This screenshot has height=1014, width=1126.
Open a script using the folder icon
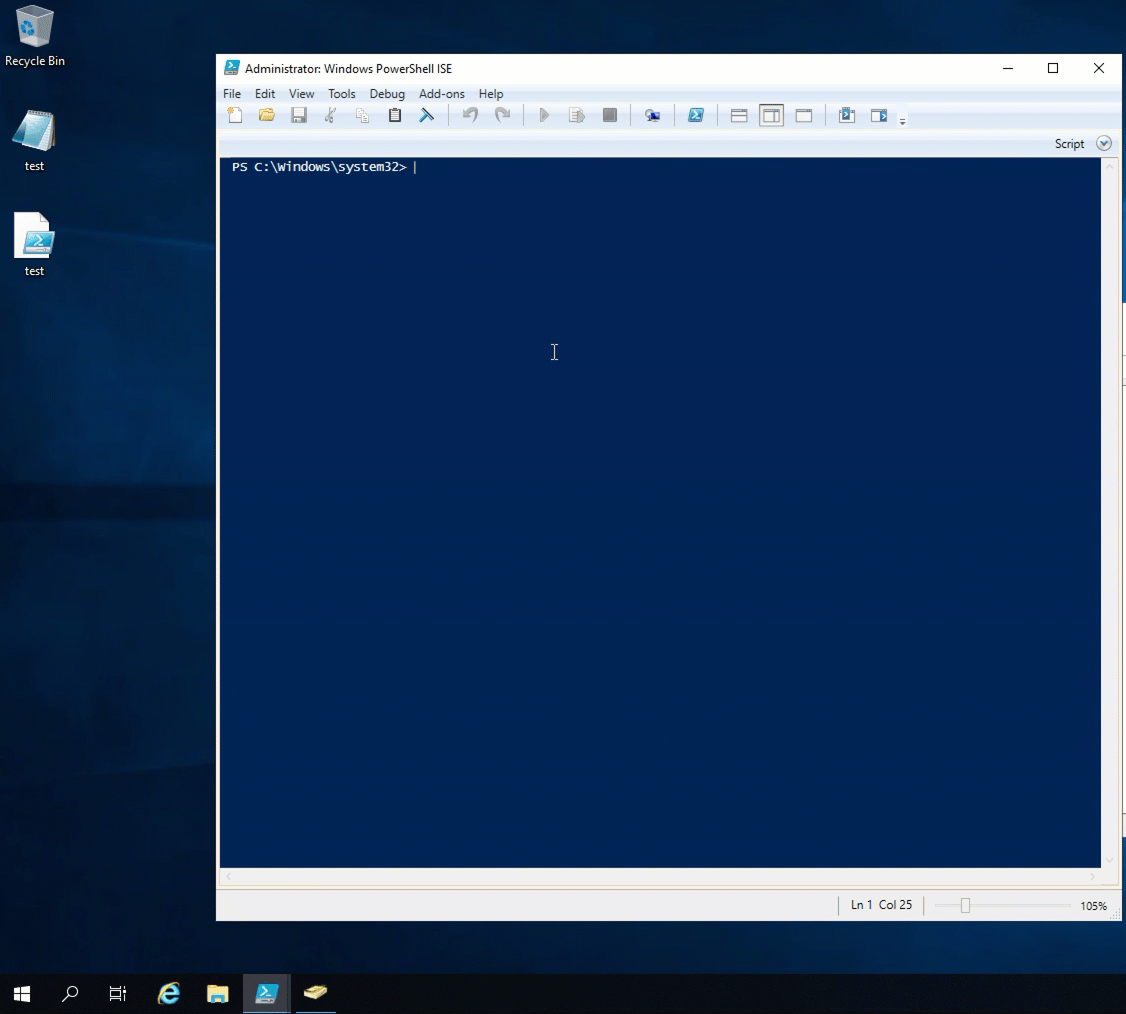click(266, 115)
